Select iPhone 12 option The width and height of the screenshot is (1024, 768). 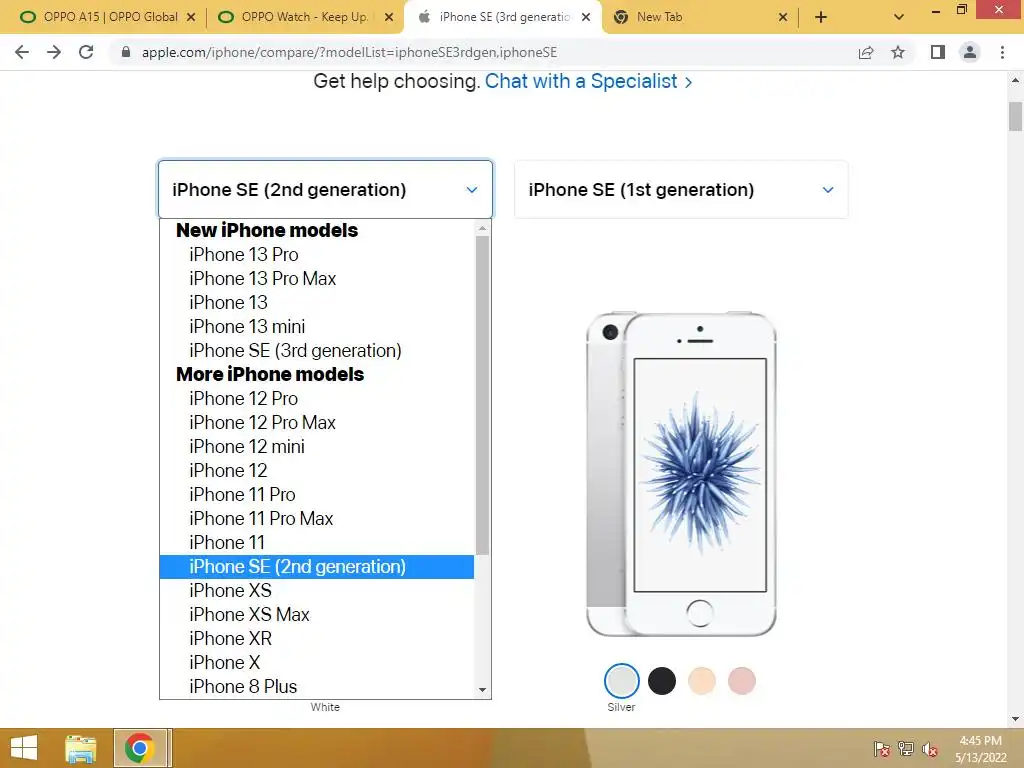pyautogui.click(x=317, y=470)
